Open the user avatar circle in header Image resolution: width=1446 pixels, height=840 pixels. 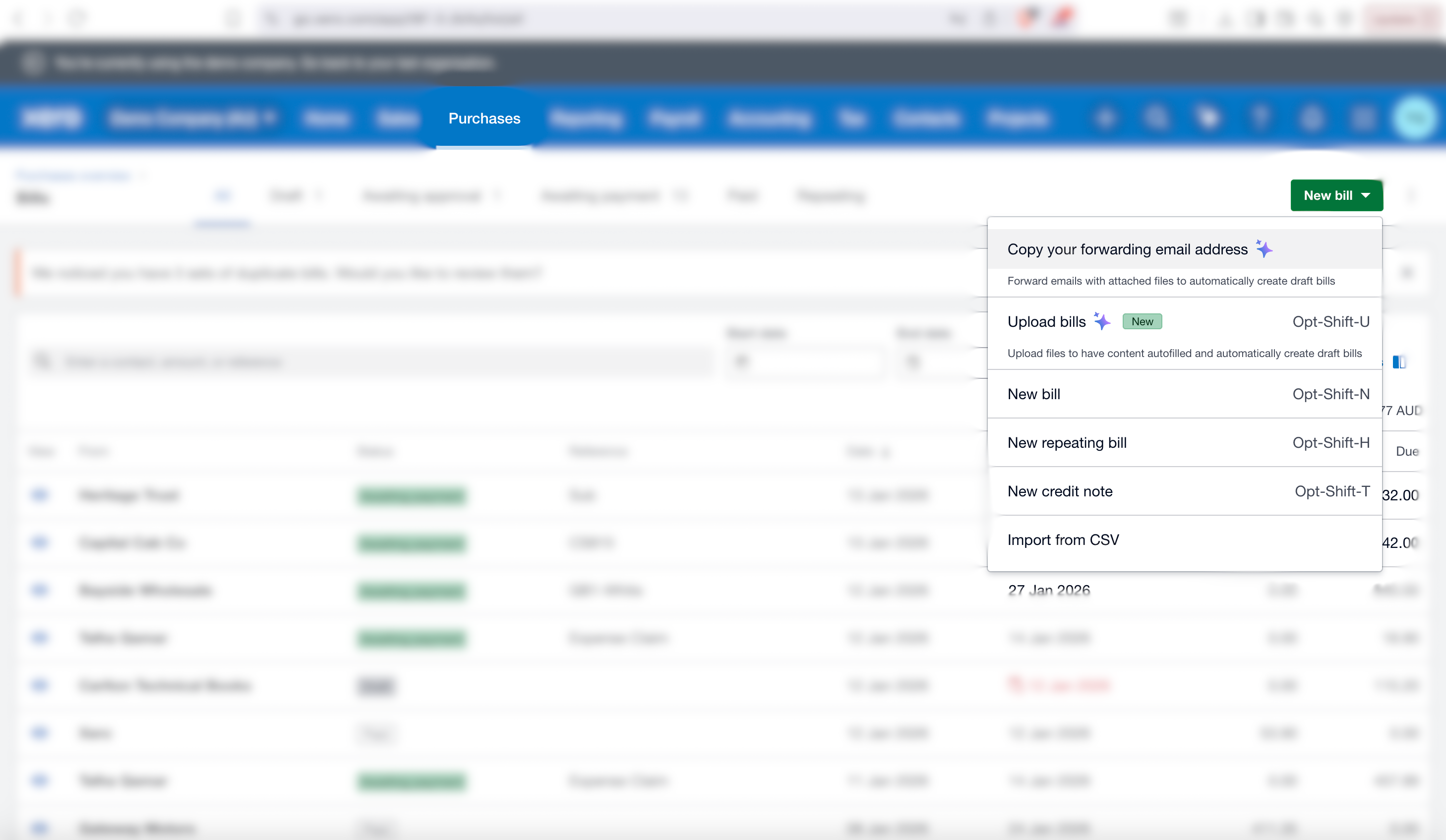(1416, 118)
